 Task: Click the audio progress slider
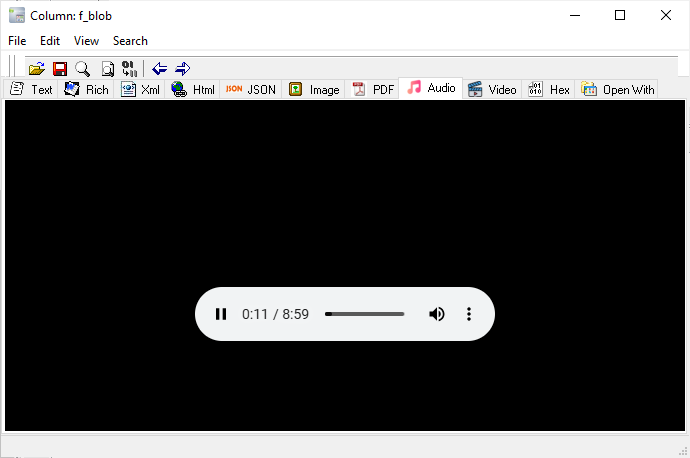[x=365, y=314]
